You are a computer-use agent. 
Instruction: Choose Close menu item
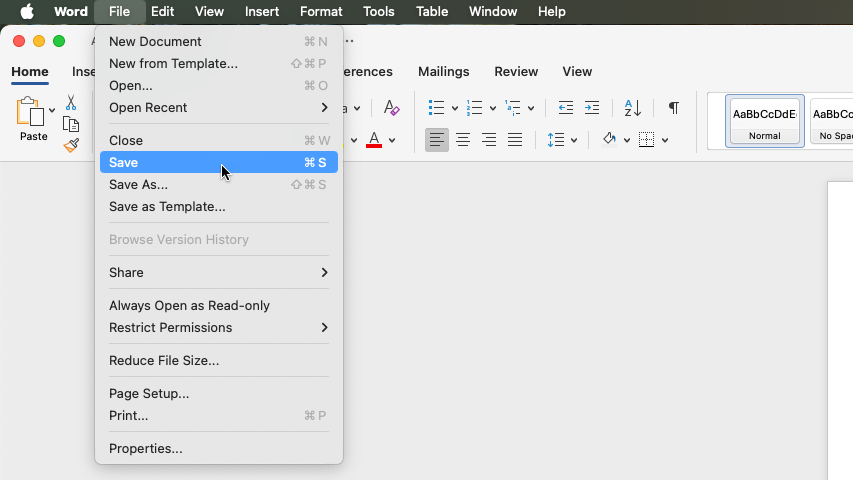(x=219, y=140)
